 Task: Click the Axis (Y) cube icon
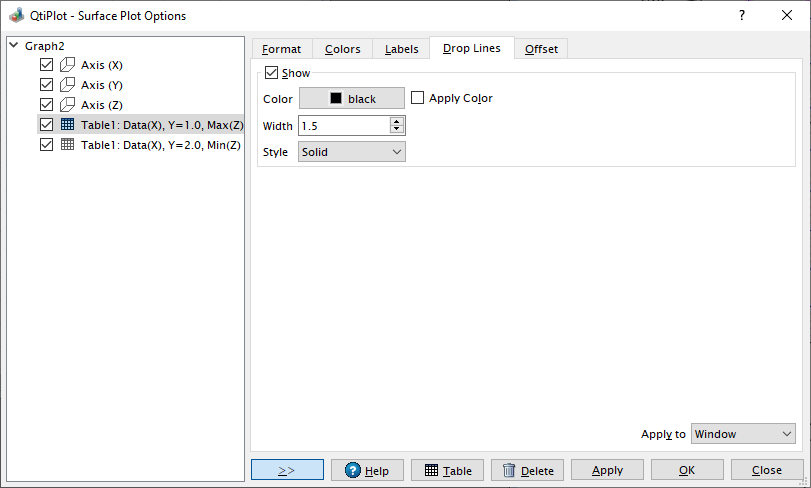tap(68, 85)
